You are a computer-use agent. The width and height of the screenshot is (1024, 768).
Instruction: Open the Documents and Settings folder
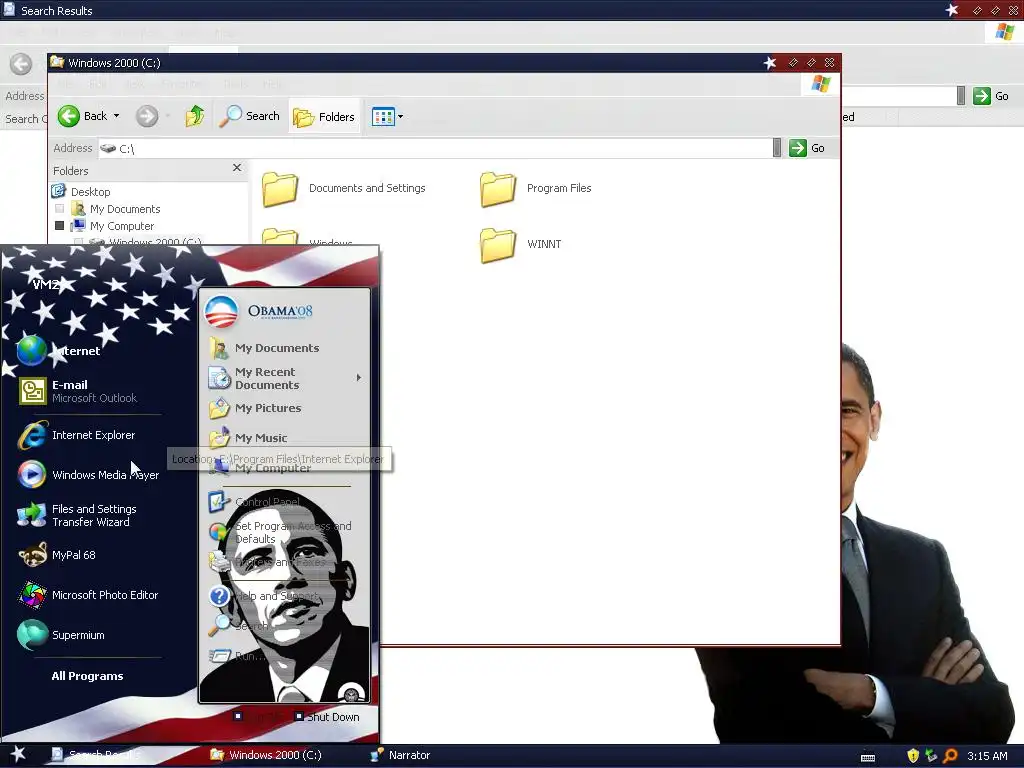pos(344,189)
